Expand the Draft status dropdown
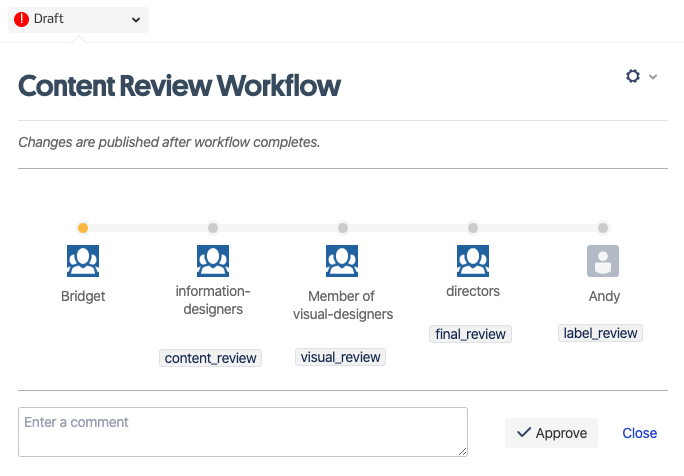 (x=136, y=19)
